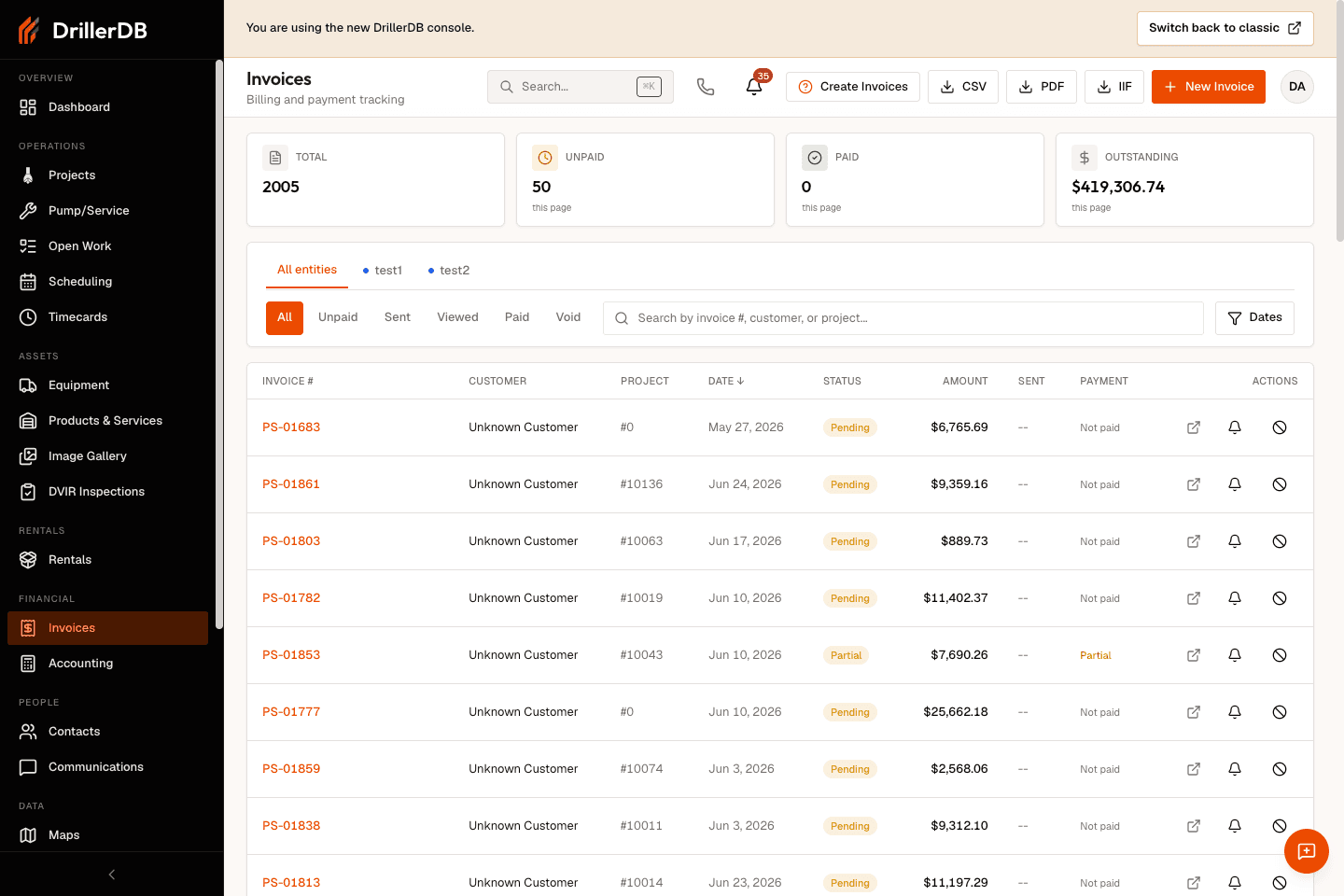Sort by Date column header
The image size is (1344, 896).
[x=726, y=381]
